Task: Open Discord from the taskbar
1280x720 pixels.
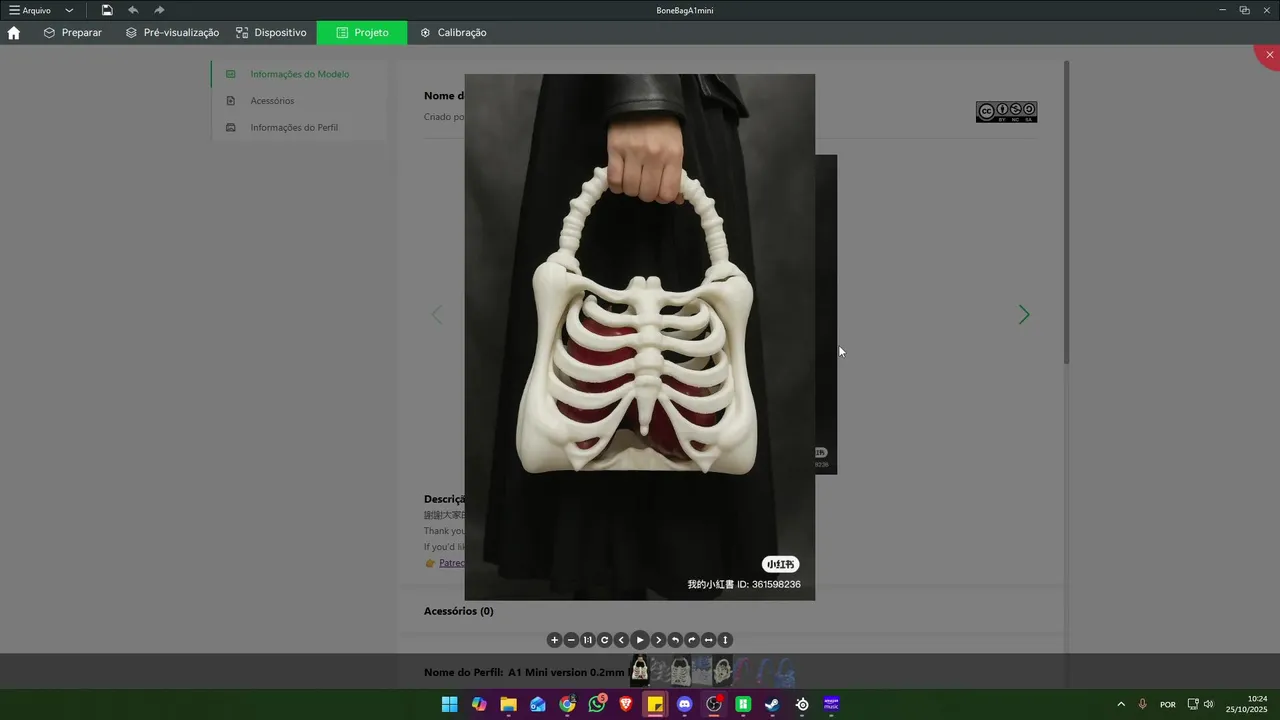Action: pos(685,704)
